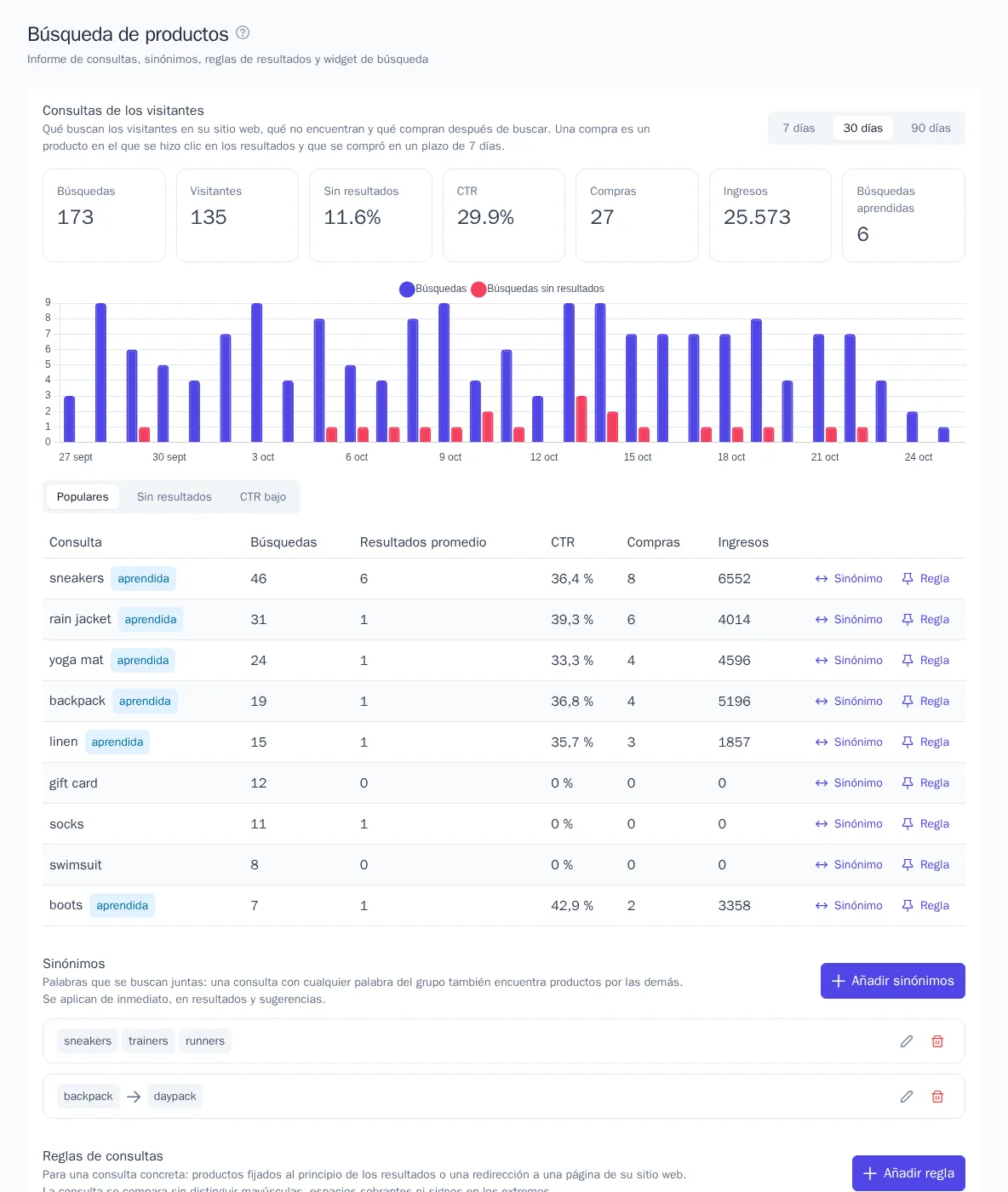Show the CTR bajo tab
The image size is (1008, 1192).
[263, 497]
